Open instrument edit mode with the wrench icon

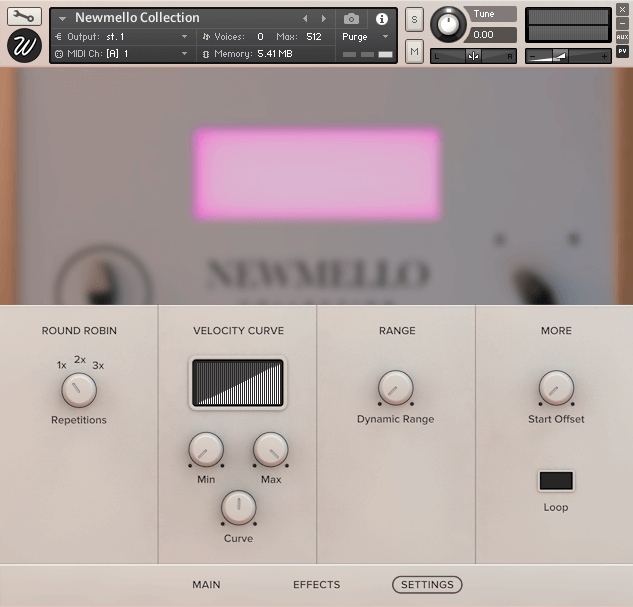click(24, 16)
